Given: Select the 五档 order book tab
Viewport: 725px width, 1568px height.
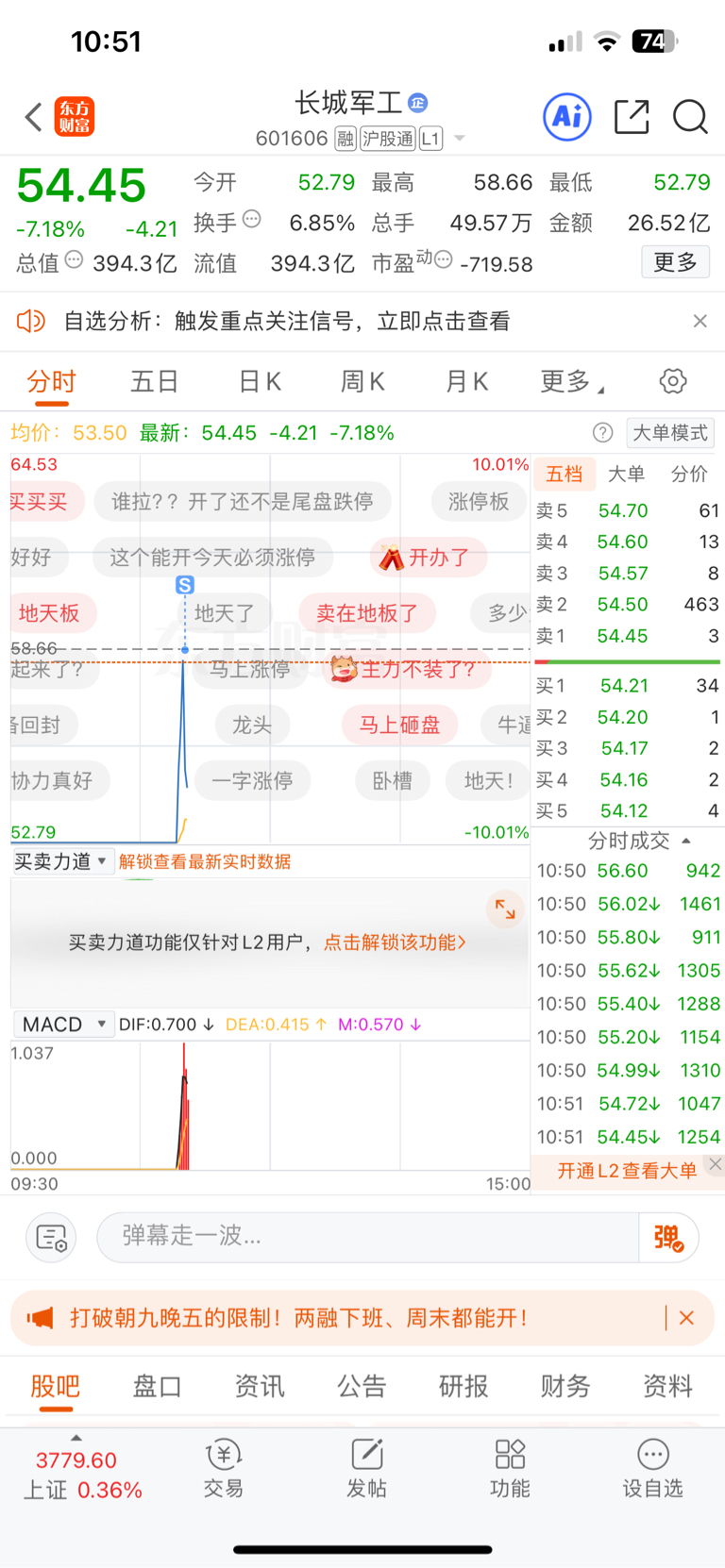Looking at the screenshot, I should tap(565, 474).
